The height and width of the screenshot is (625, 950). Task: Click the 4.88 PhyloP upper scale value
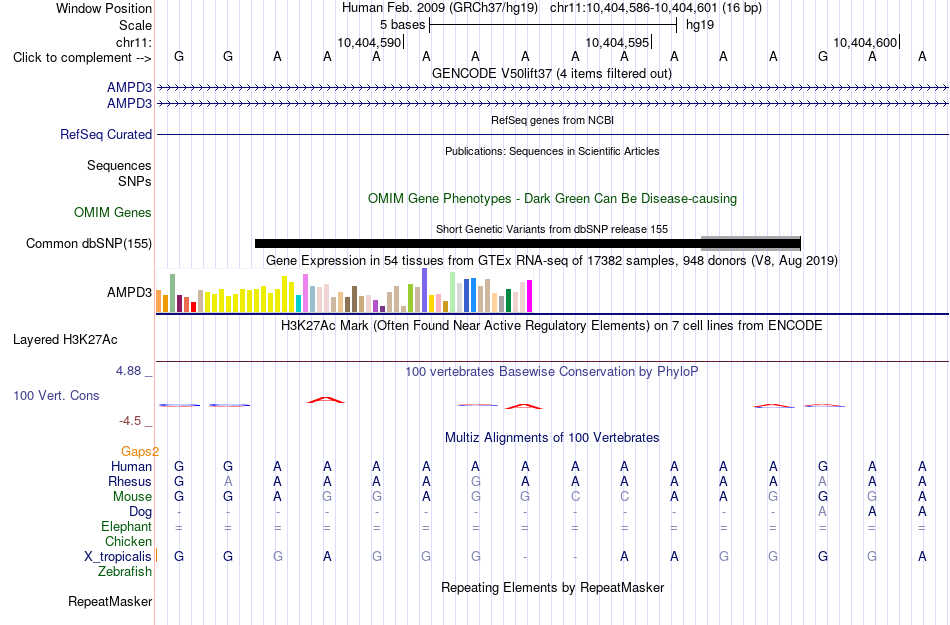[x=128, y=371]
